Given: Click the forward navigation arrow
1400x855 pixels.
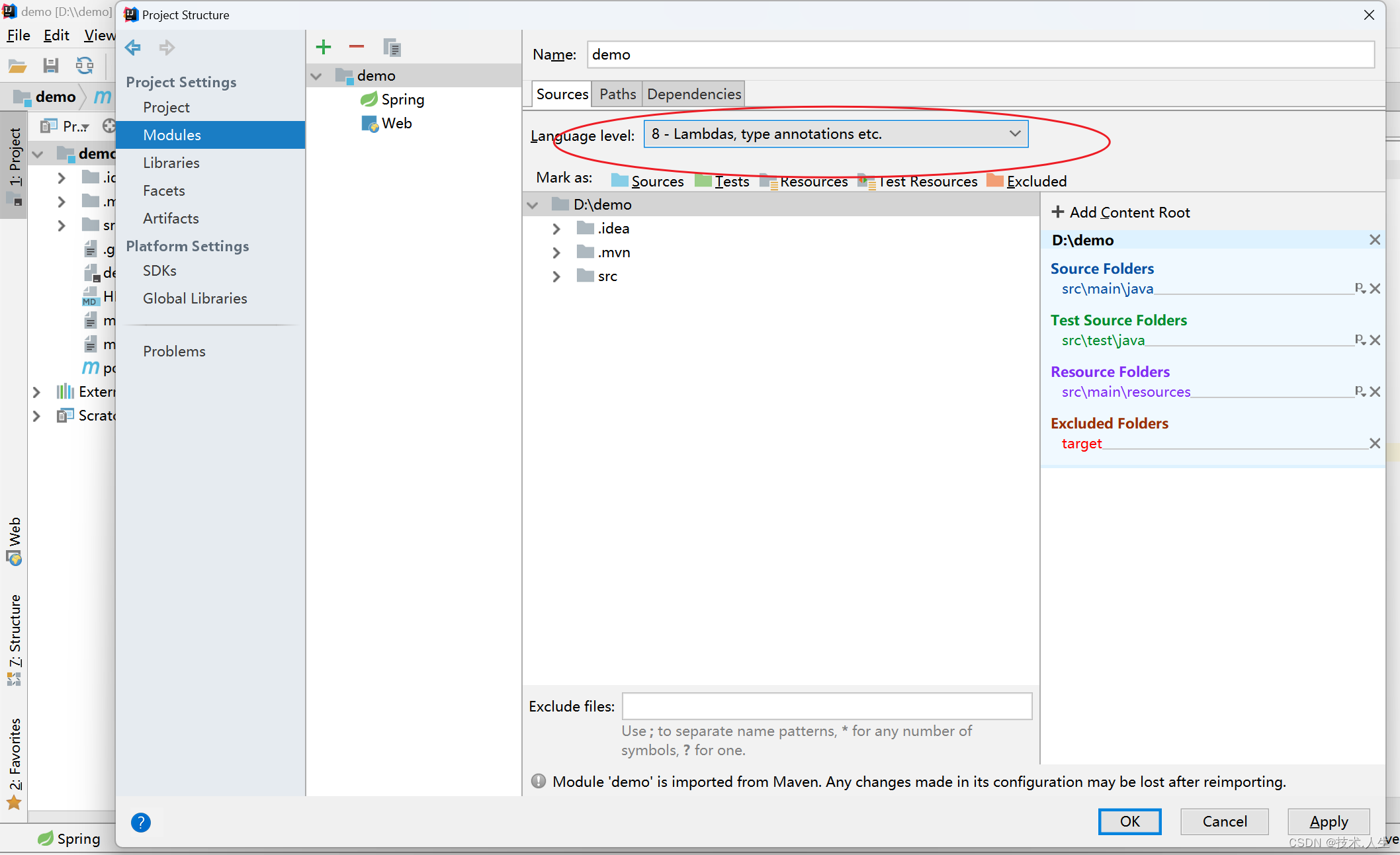Looking at the screenshot, I should pos(167,48).
